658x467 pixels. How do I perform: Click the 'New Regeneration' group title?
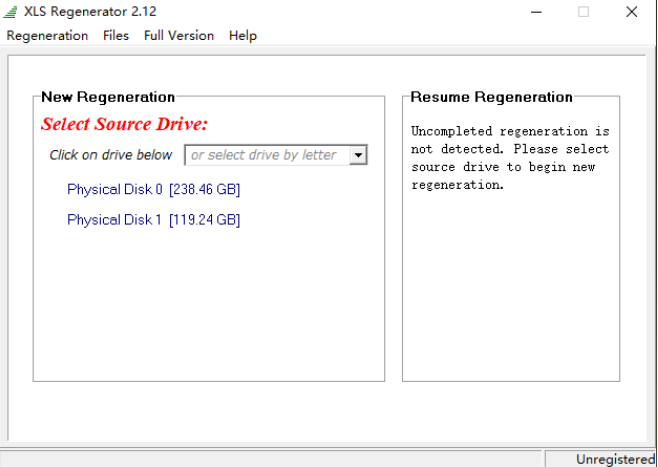coord(108,97)
